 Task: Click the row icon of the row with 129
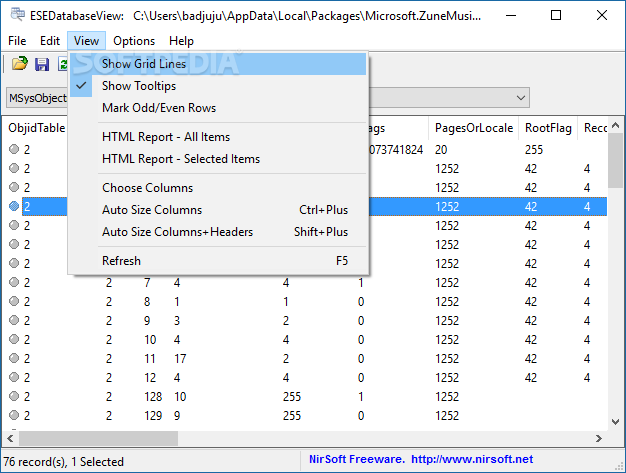click(x=14, y=415)
